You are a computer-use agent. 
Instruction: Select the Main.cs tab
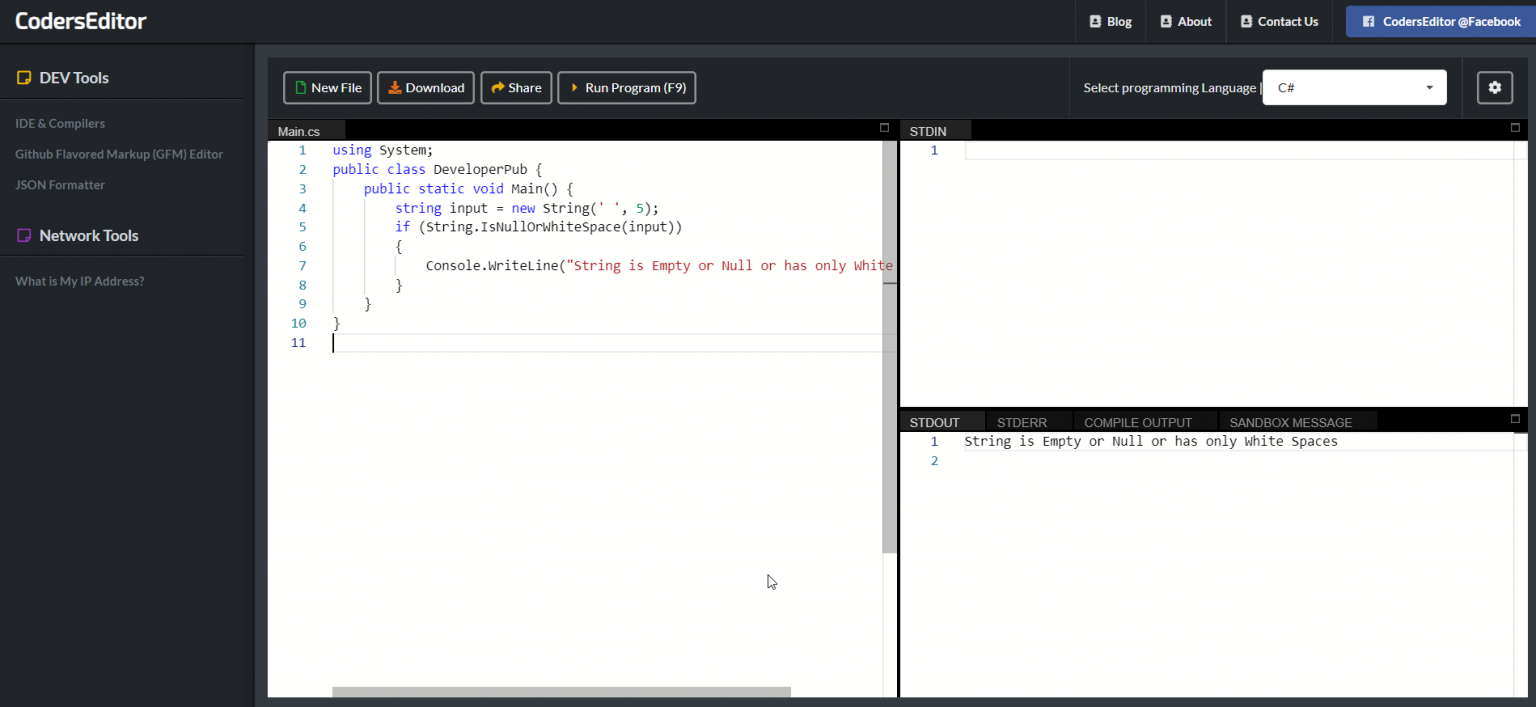[300, 130]
